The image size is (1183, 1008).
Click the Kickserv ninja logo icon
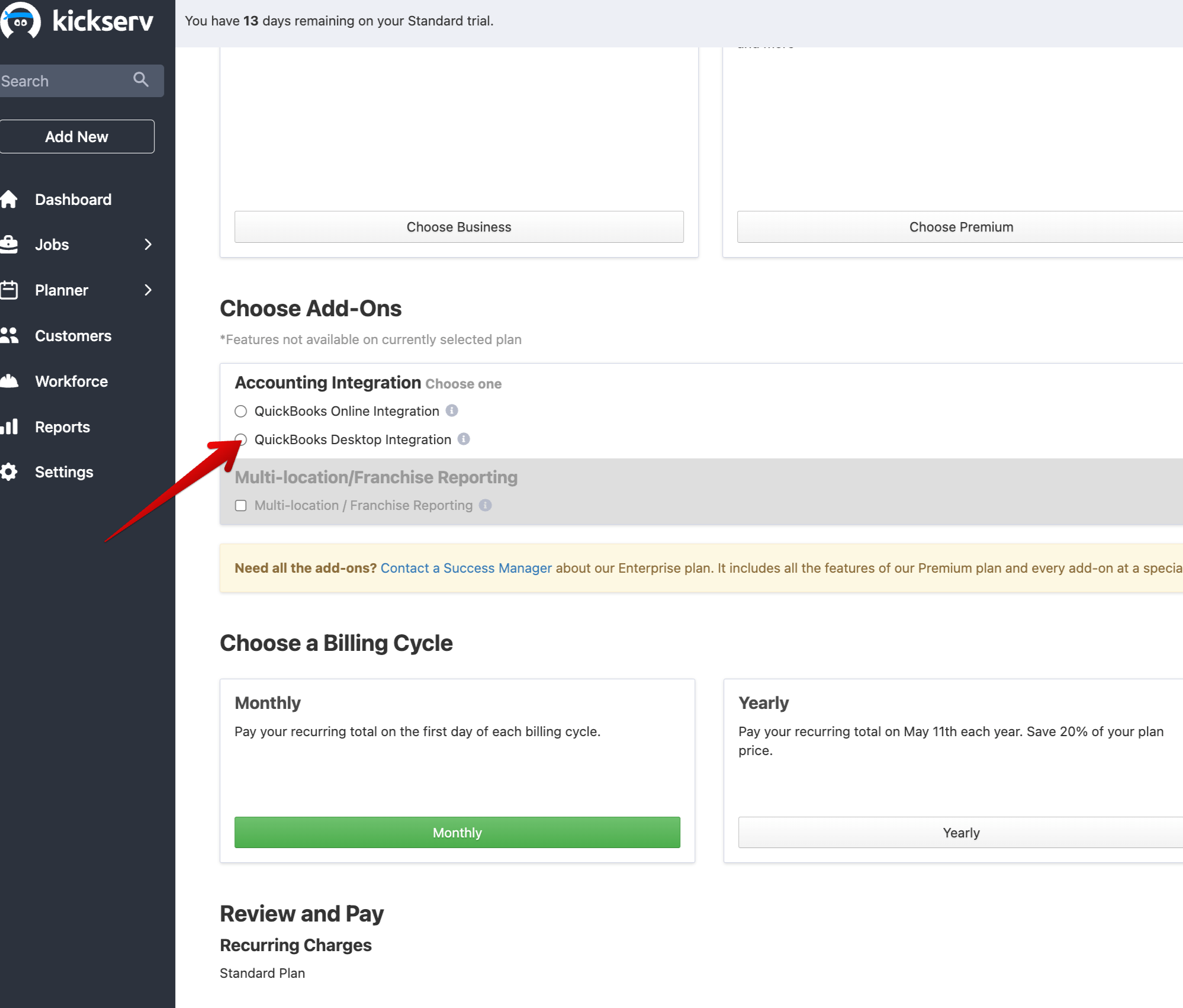click(x=20, y=21)
